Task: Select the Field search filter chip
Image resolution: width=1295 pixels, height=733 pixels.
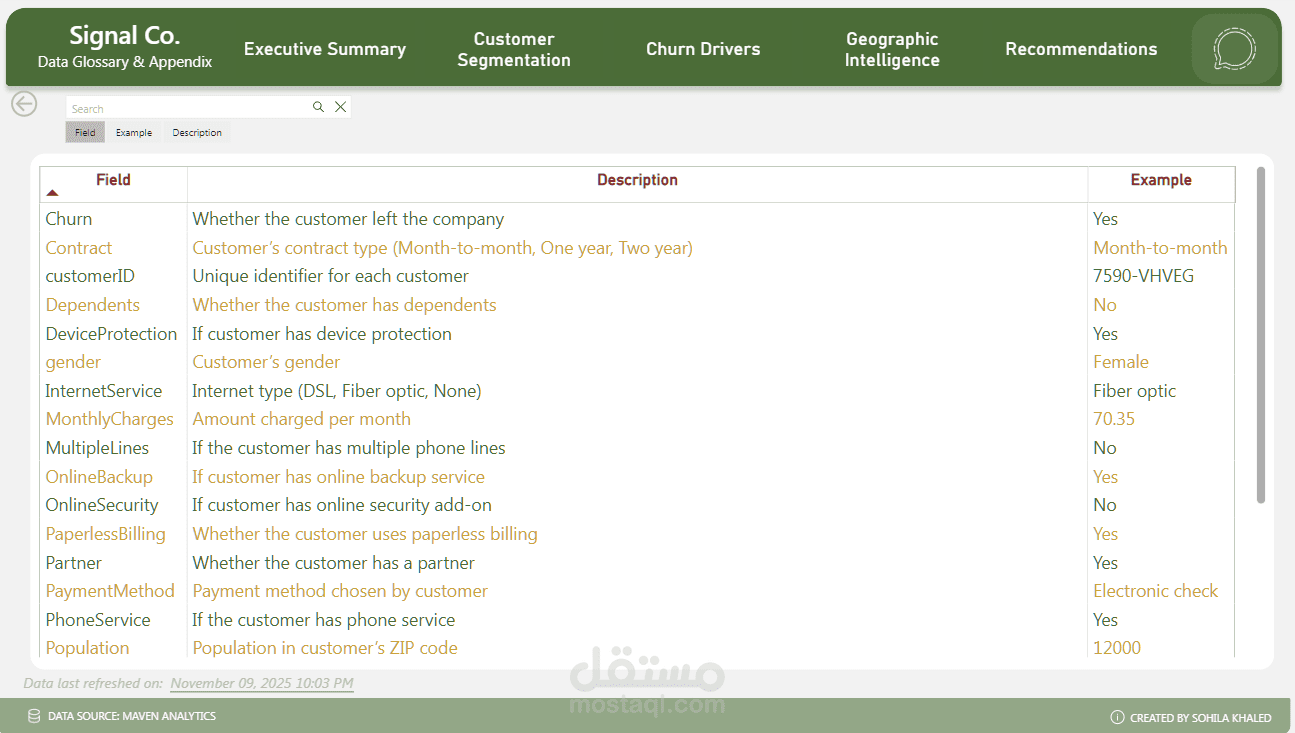Action: click(85, 132)
